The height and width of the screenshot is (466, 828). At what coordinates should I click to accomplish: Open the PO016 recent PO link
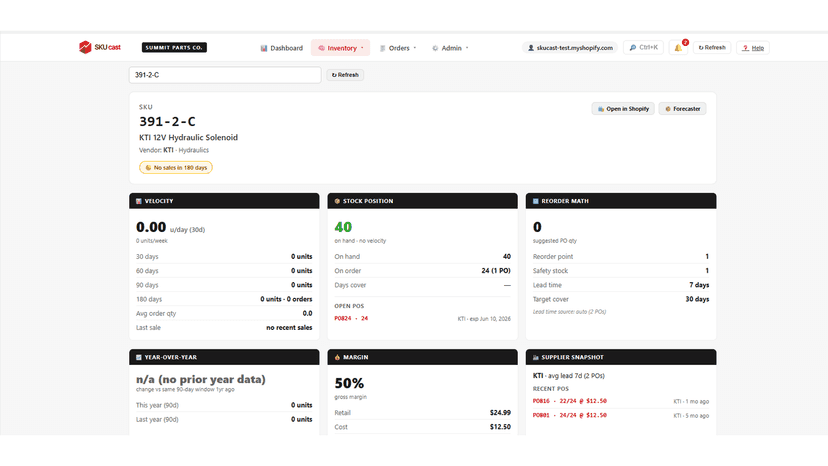[570, 401]
